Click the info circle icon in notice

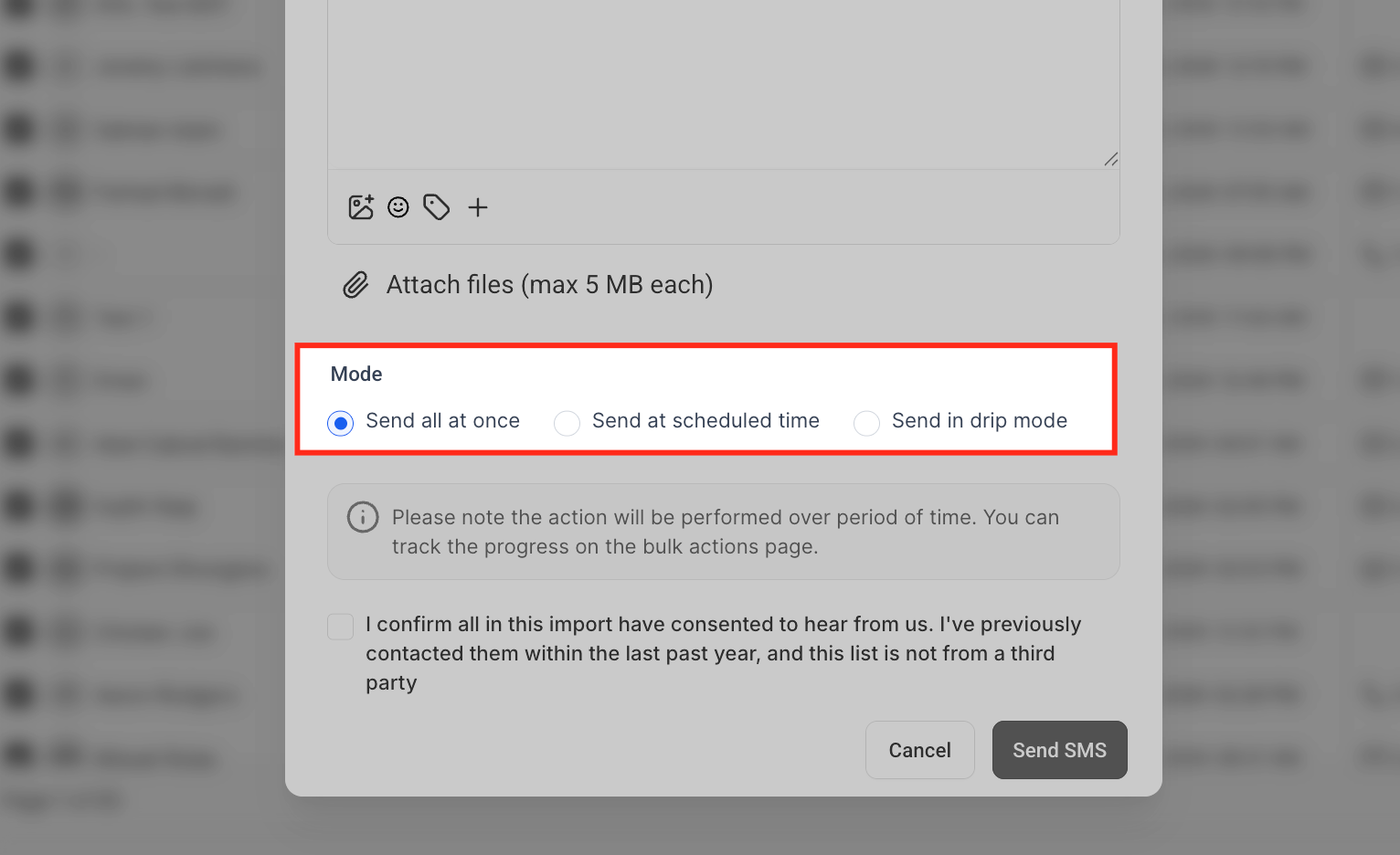(x=363, y=517)
